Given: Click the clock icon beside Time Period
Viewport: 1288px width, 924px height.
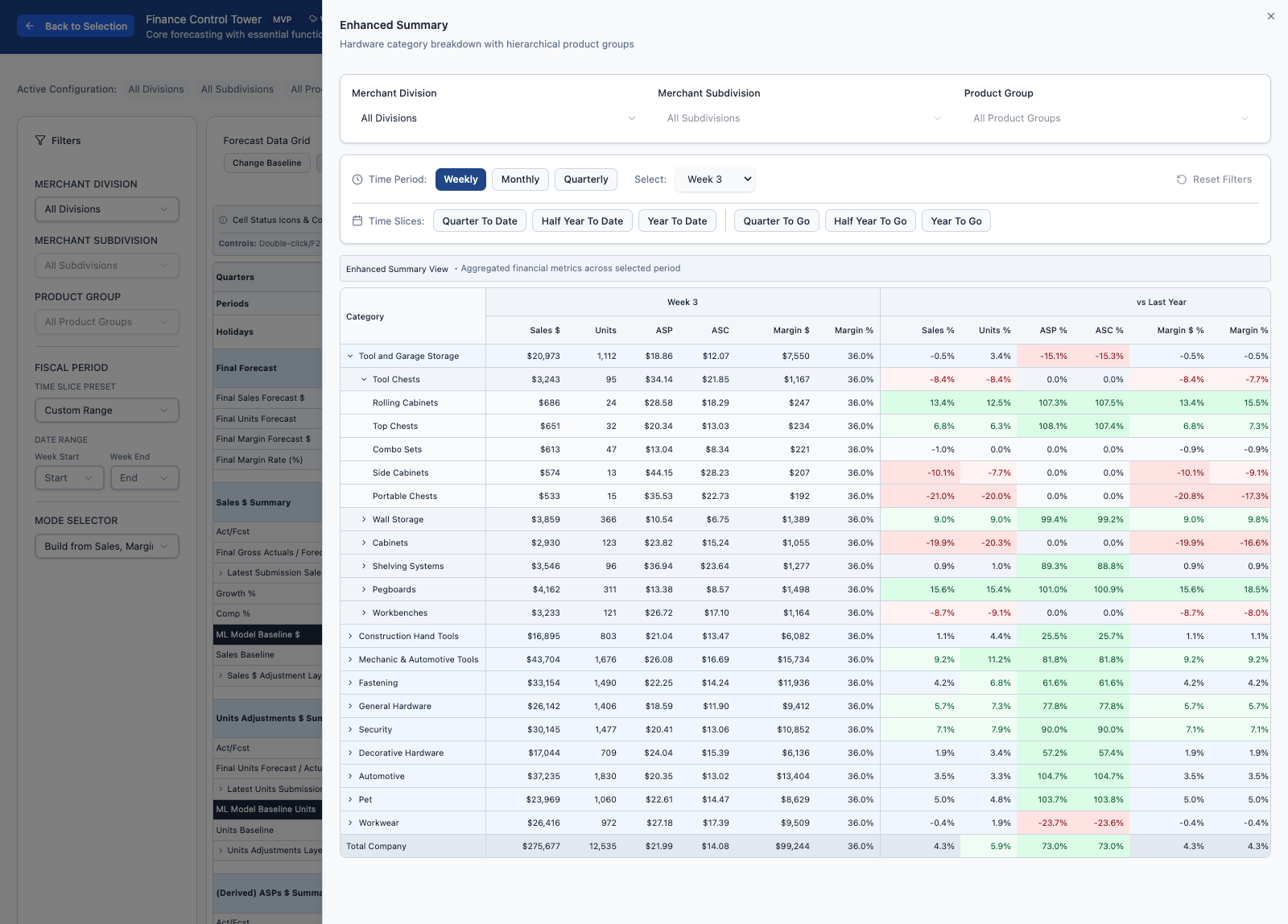Looking at the screenshot, I should pyautogui.click(x=357, y=179).
